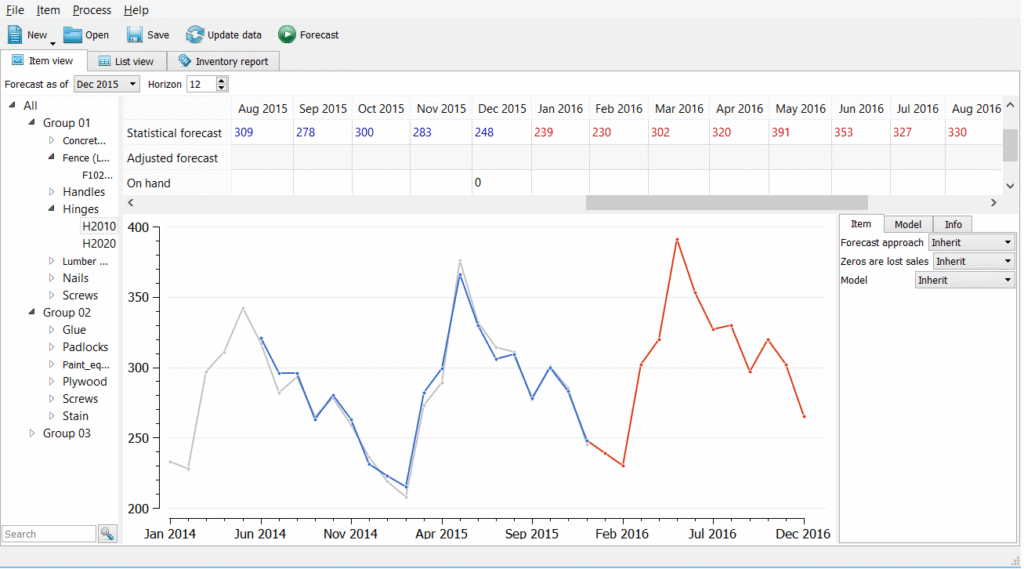The width and height of the screenshot is (1024, 569).
Task: Click in the Search input field
Action: pos(48,534)
